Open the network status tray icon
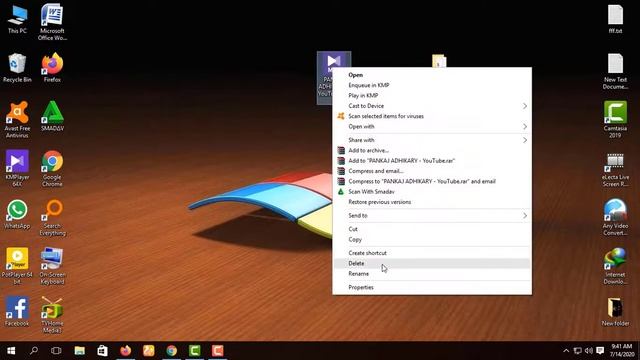The image size is (640, 360). pyautogui.click(x=578, y=351)
